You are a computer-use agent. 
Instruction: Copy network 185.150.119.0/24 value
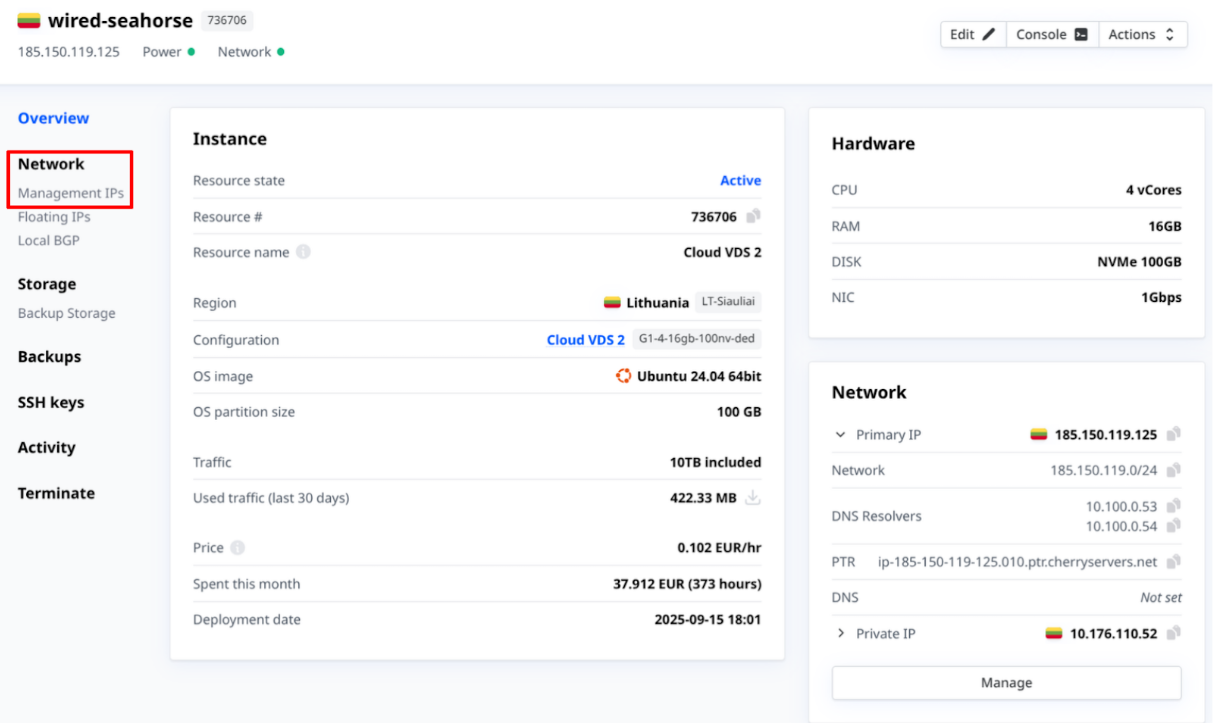pyautogui.click(x=1174, y=470)
